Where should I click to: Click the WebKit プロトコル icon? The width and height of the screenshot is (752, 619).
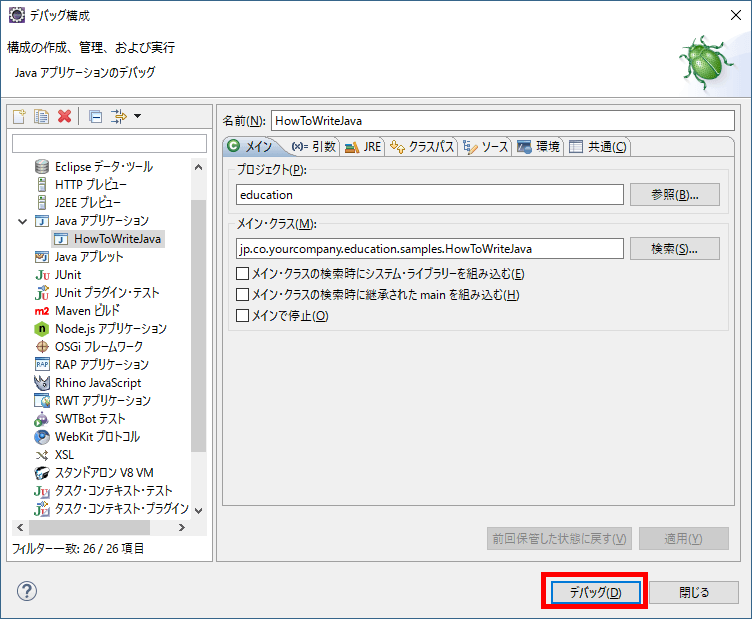(42, 437)
